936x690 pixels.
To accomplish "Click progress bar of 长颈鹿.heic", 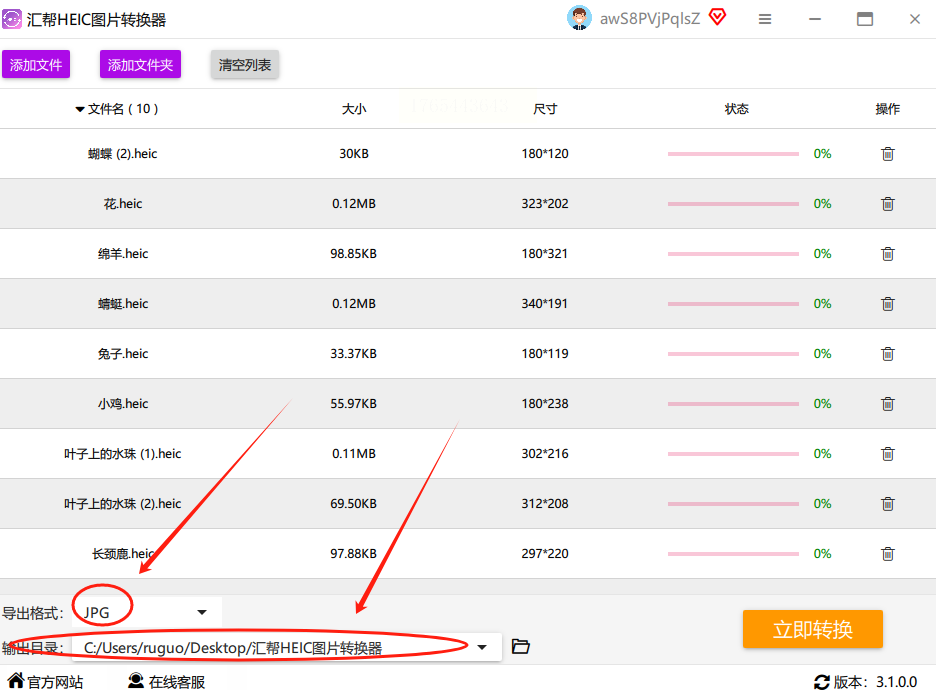I will point(733,554).
